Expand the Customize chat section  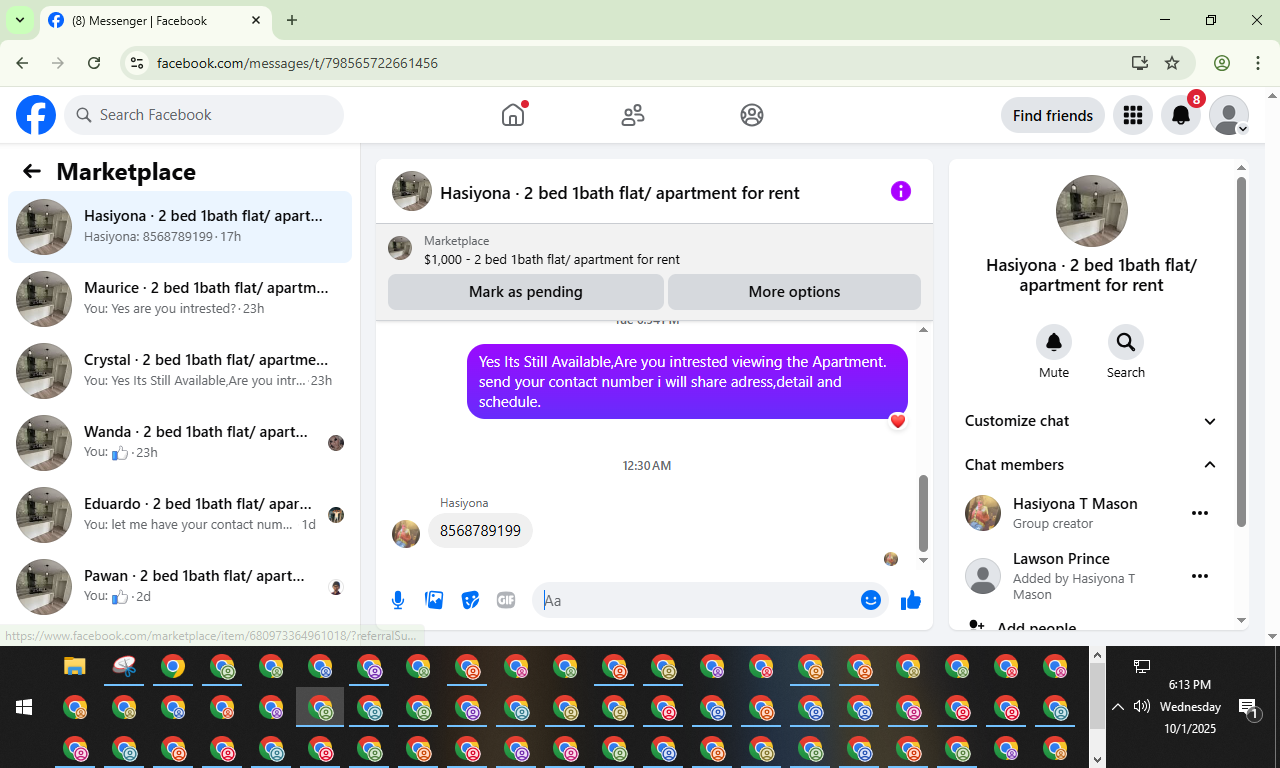tap(1091, 421)
